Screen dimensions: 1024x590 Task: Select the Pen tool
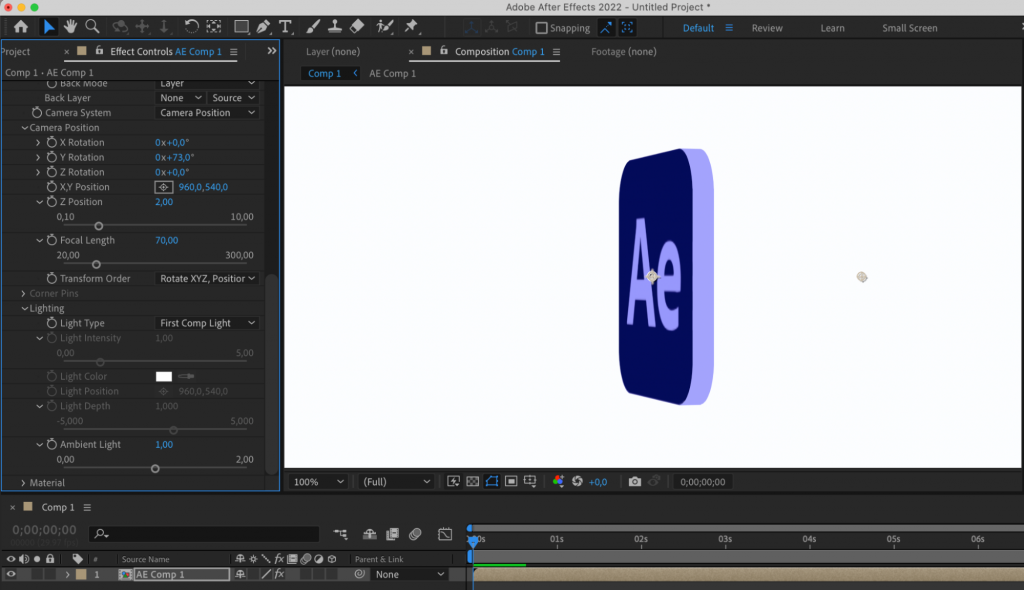[x=264, y=27]
